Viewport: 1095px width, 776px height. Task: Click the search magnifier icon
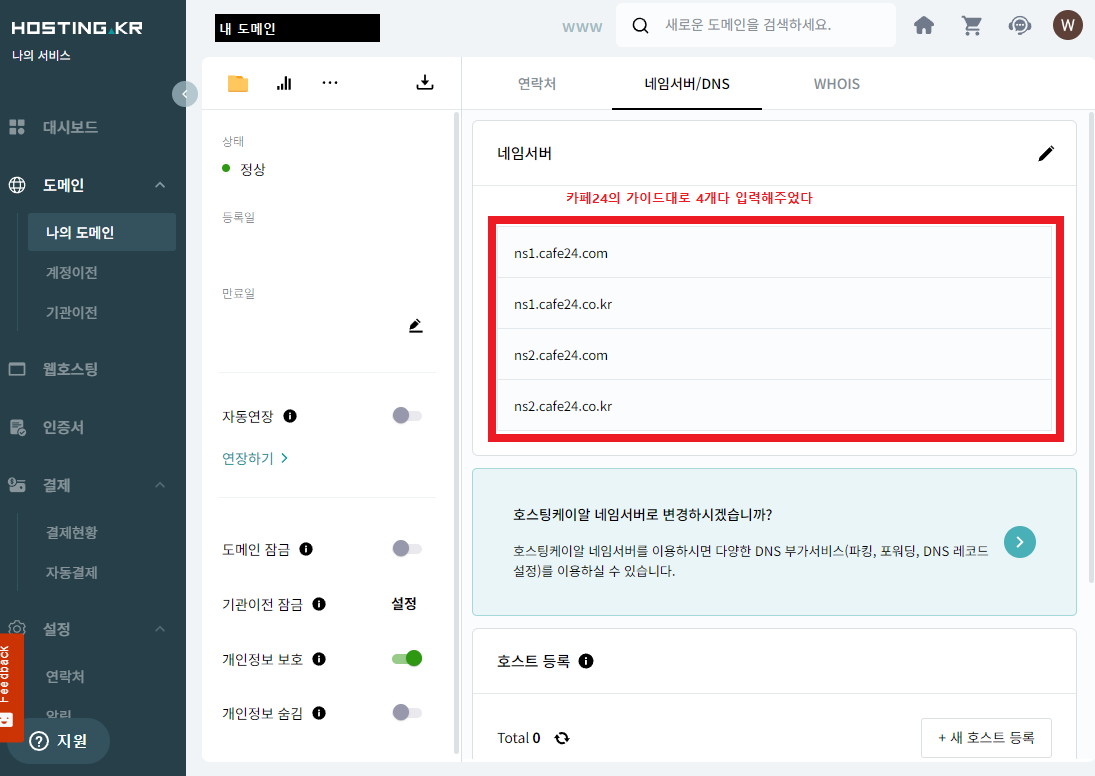click(x=640, y=25)
